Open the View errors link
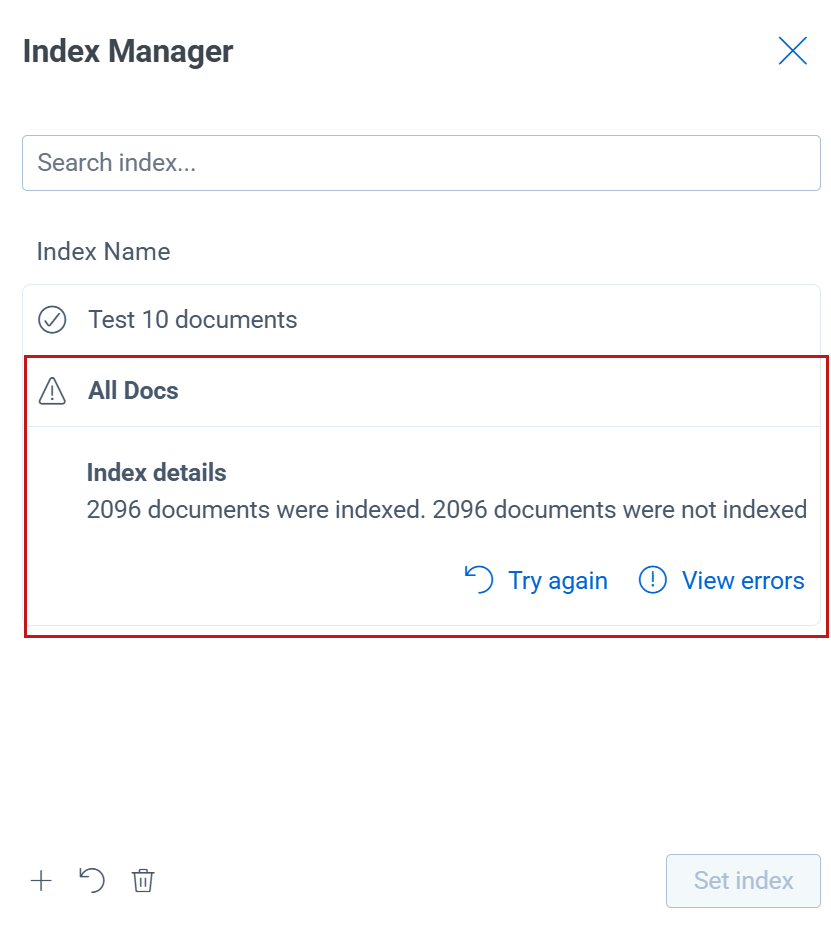 (x=743, y=580)
